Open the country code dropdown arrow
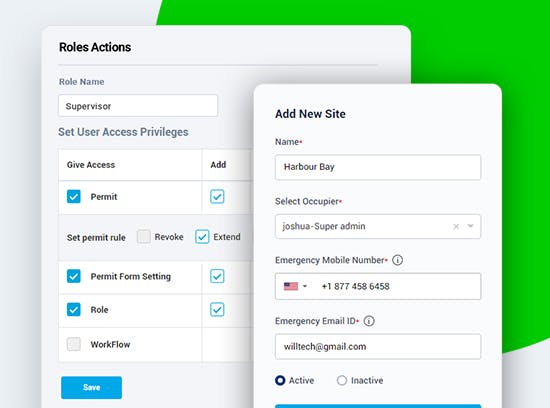 [305, 286]
